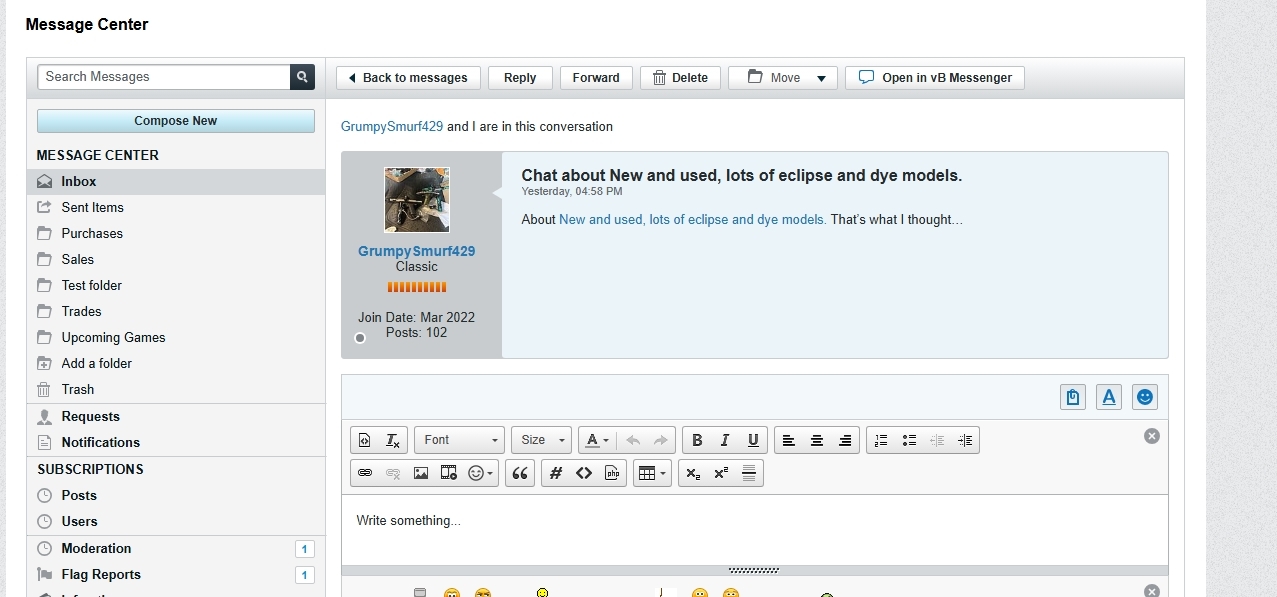The width and height of the screenshot is (1277, 597).
Task: Align text right
Action: click(x=845, y=440)
